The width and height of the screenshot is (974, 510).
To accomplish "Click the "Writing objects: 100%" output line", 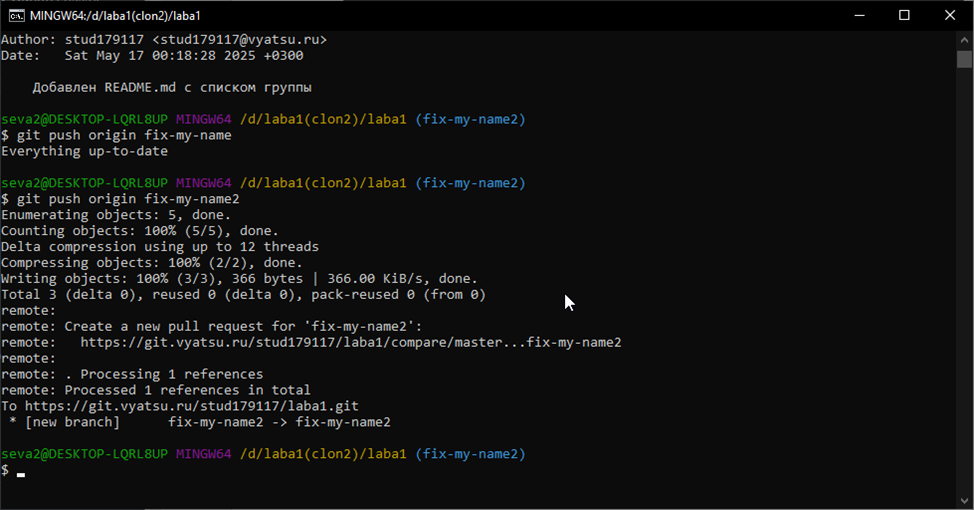I will (x=239, y=278).
